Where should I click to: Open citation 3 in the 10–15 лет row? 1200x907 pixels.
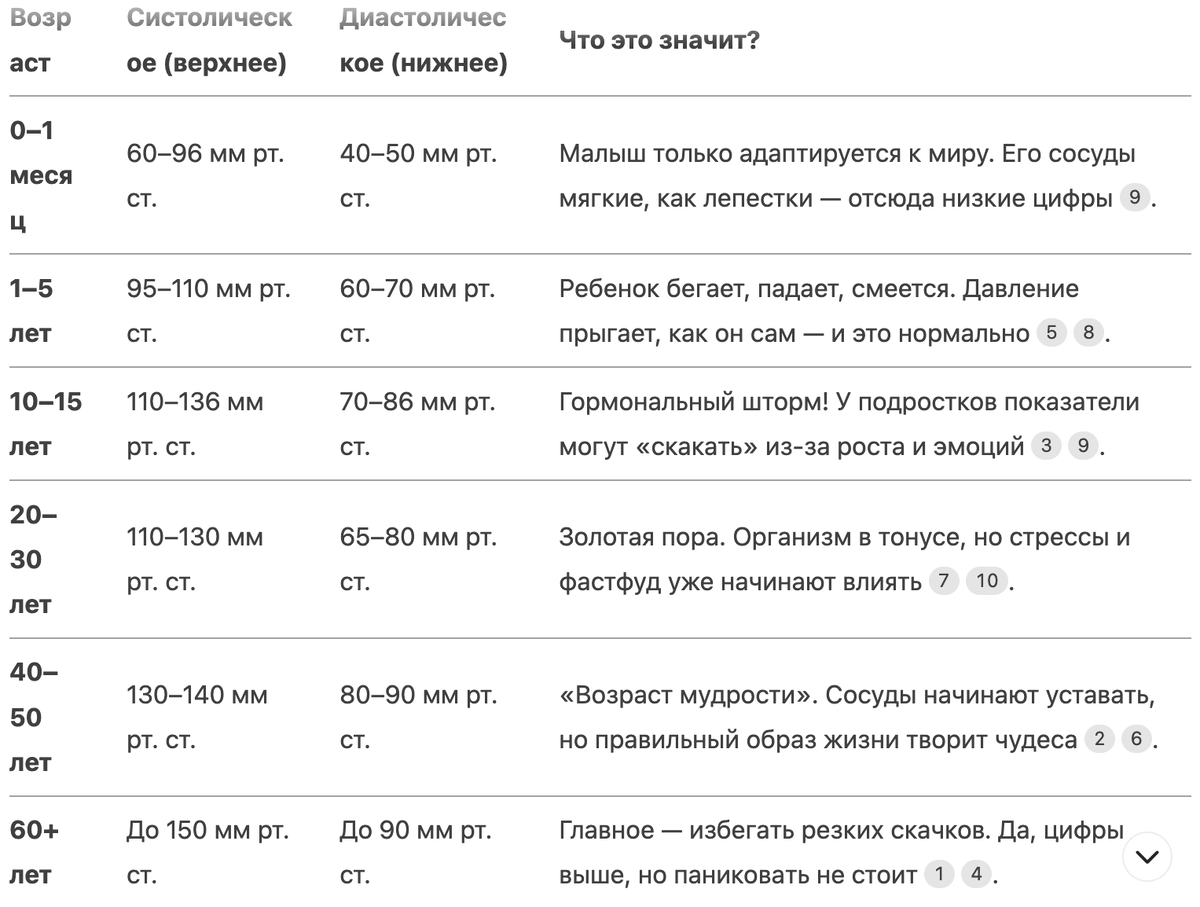(x=1046, y=446)
